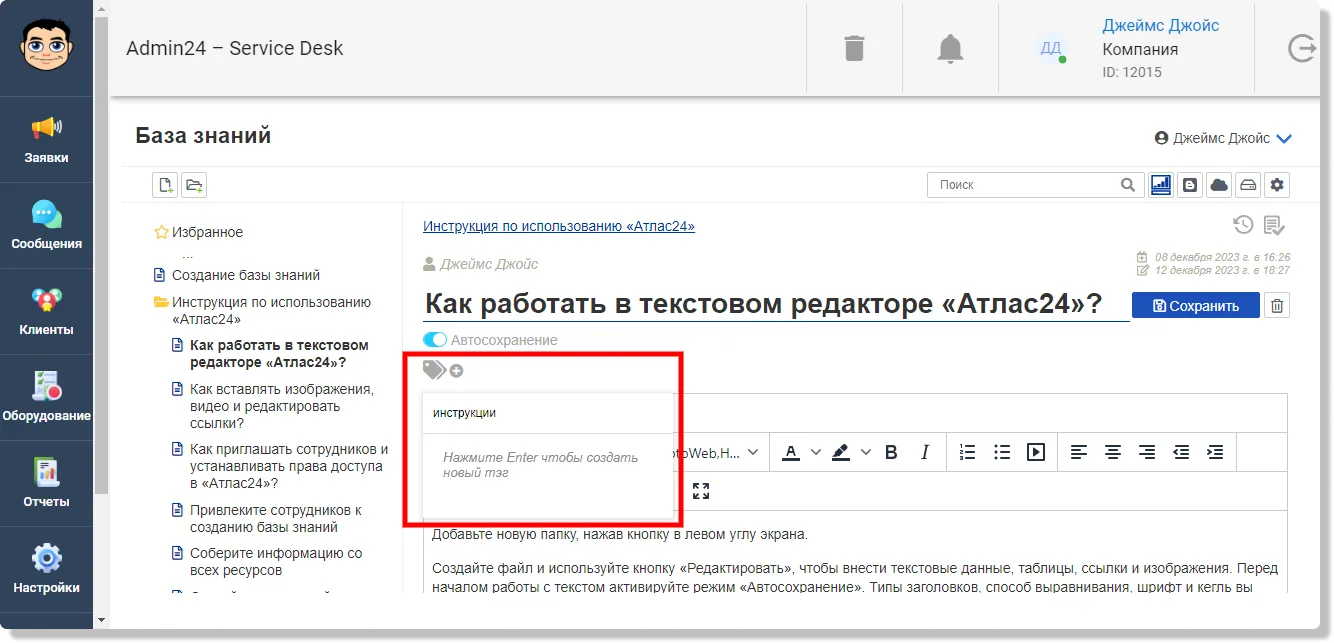This screenshot has height=643, width=1334.
Task: Delete the article with the trash button
Action: pyautogui.click(x=1277, y=306)
